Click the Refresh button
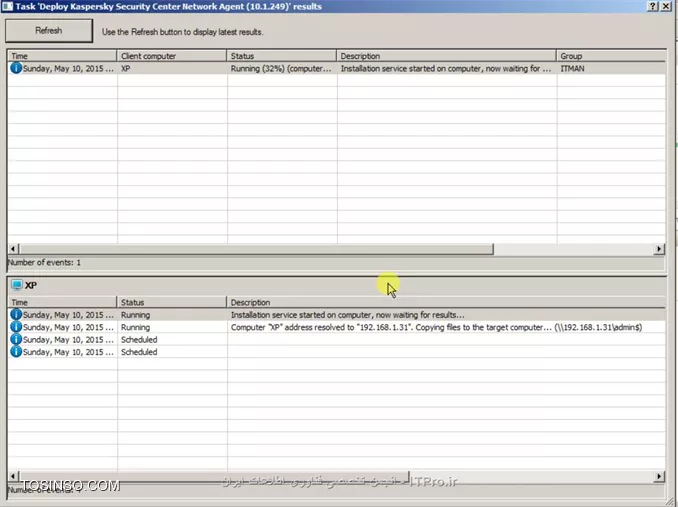This screenshot has height=507, width=678. (49, 31)
